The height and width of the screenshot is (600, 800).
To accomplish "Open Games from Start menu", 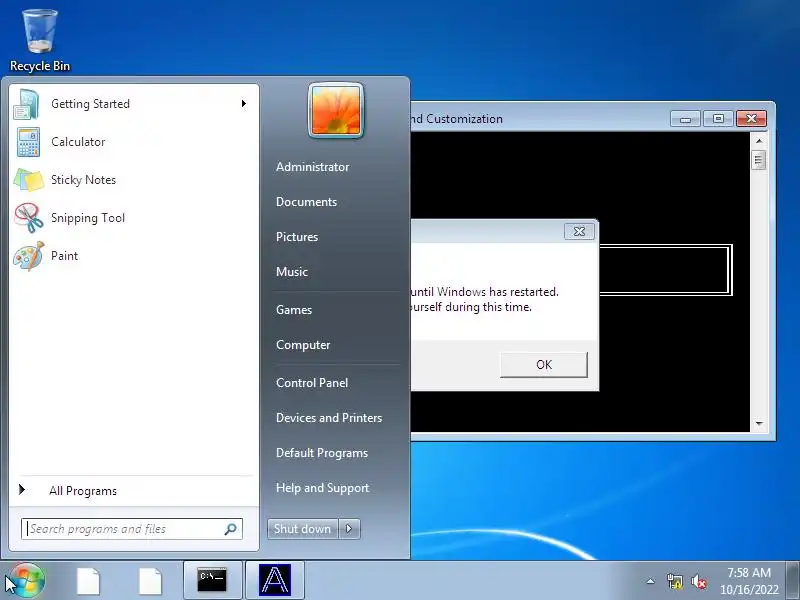I will pos(293,310).
